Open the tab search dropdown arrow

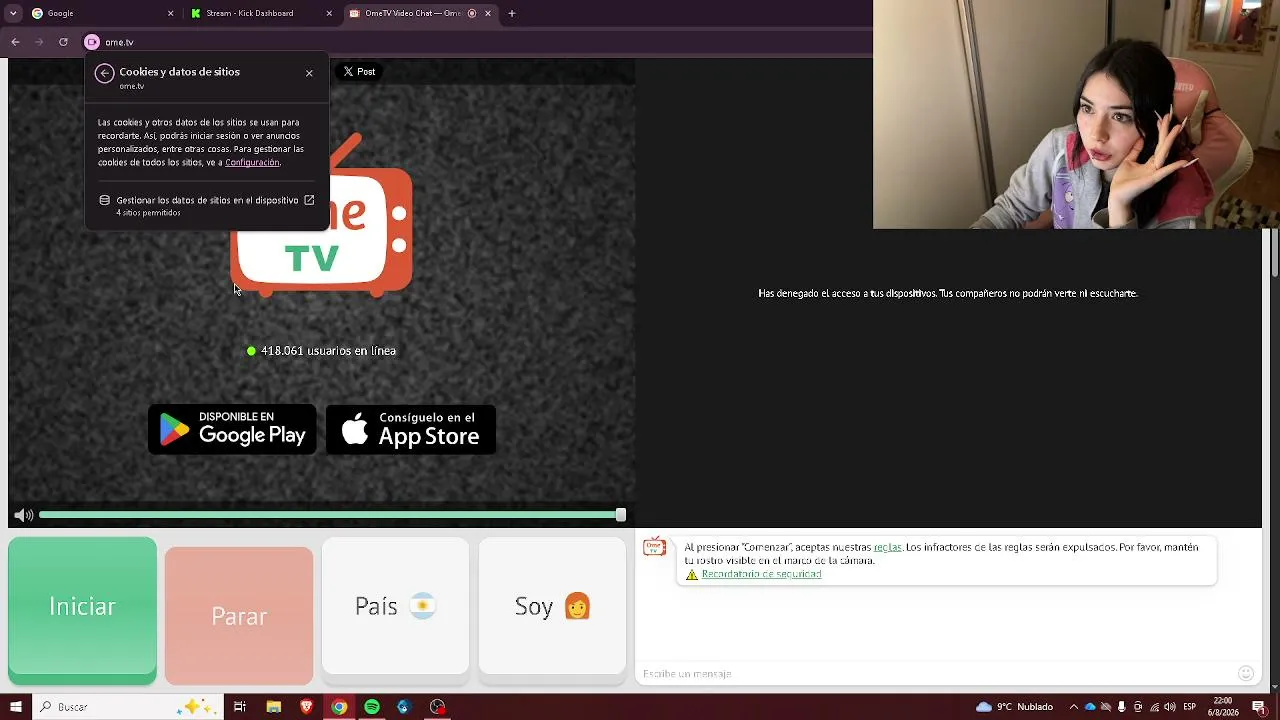pos(13,13)
